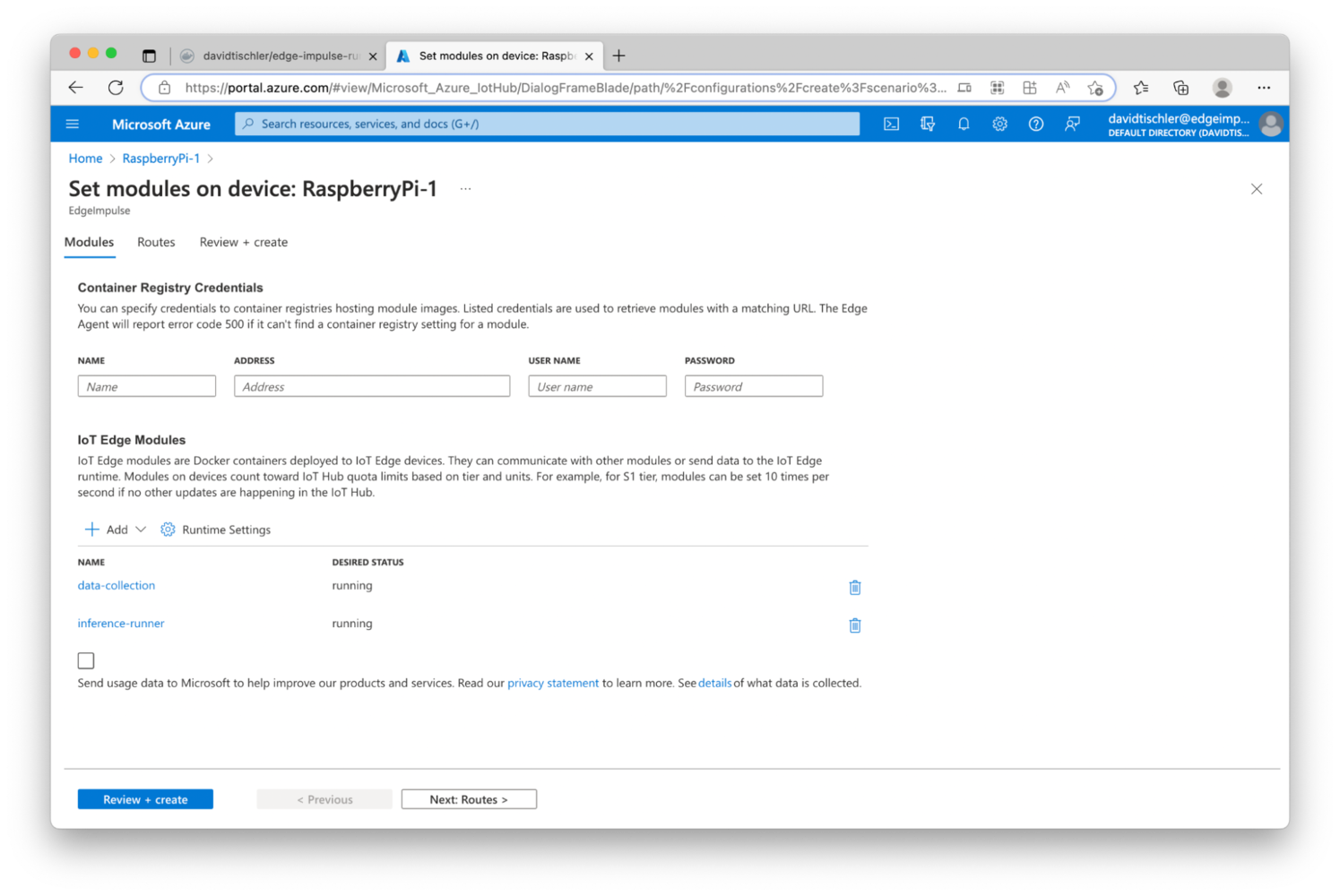This screenshot has width=1340, height=896.
Task: Open the Azure portal hamburger menu
Action: click(x=73, y=124)
